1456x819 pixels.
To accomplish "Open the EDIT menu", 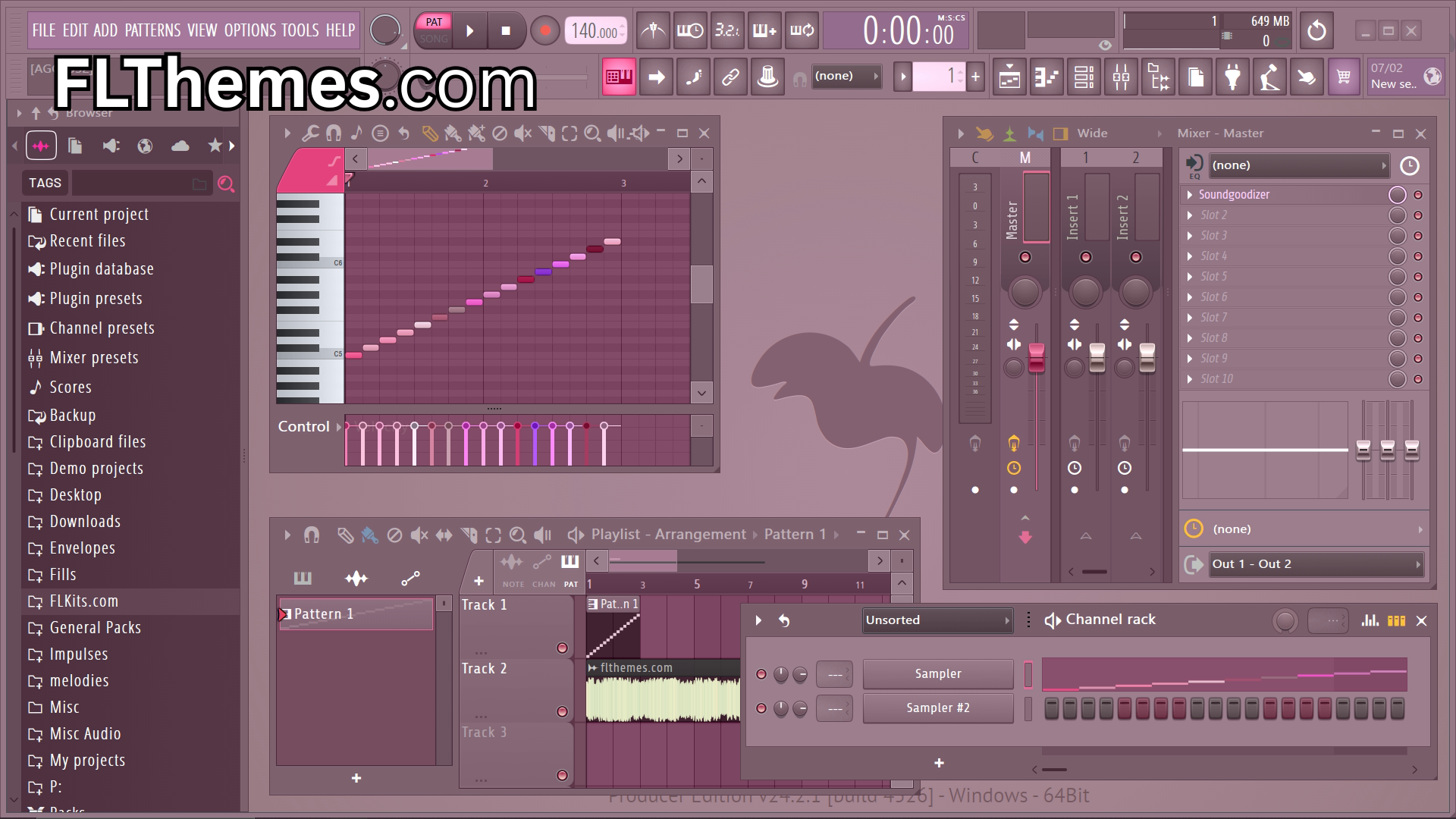I will pyautogui.click(x=75, y=30).
